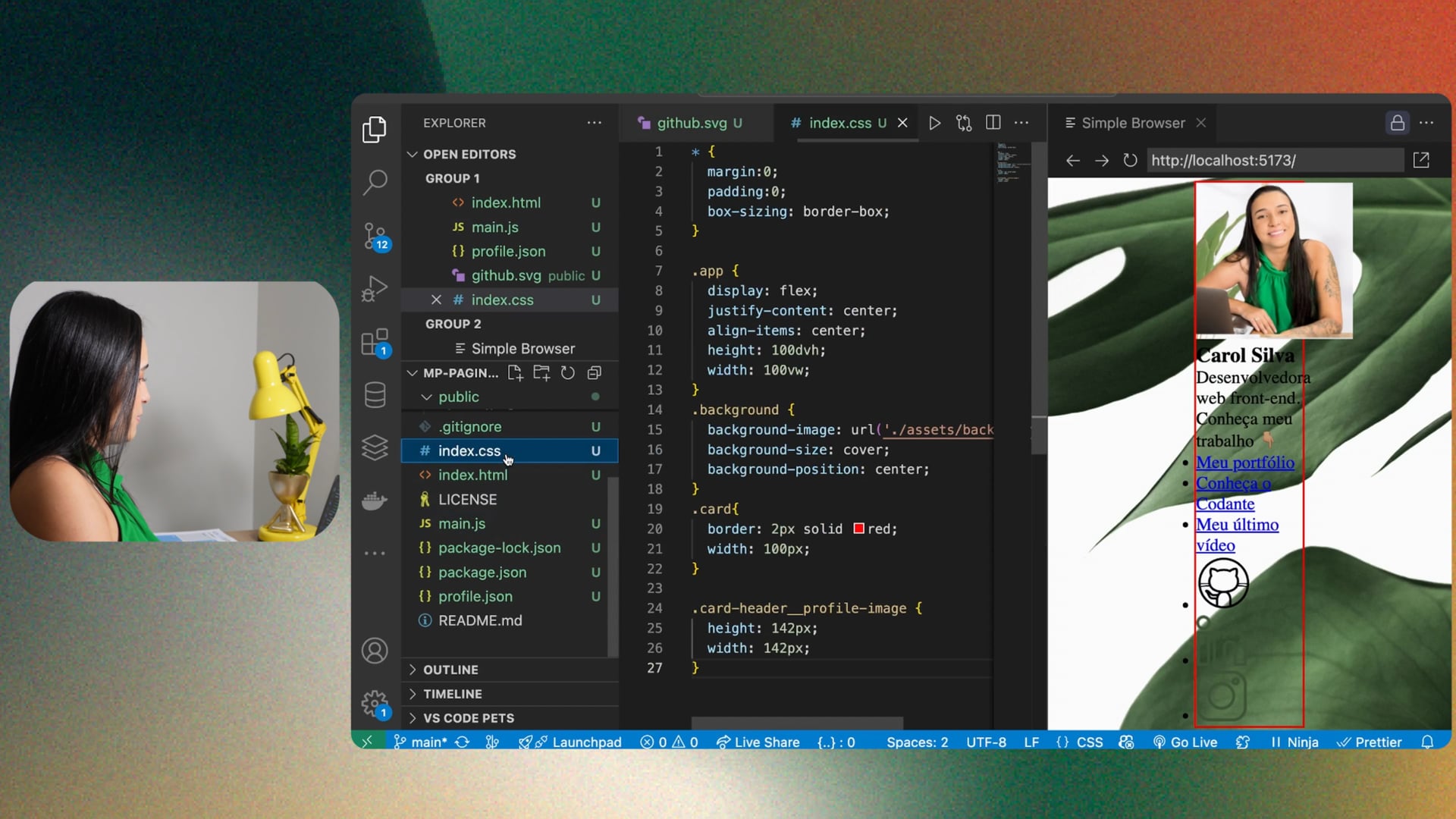Open Run and Debug view
Image resolution: width=1456 pixels, height=819 pixels.
pos(375,289)
